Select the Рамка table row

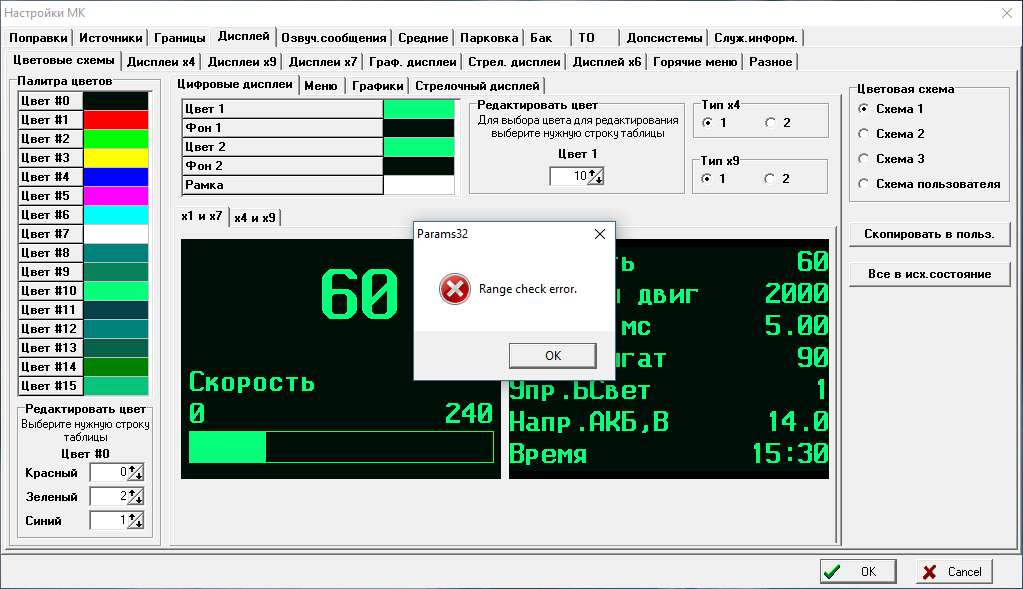tap(318, 185)
